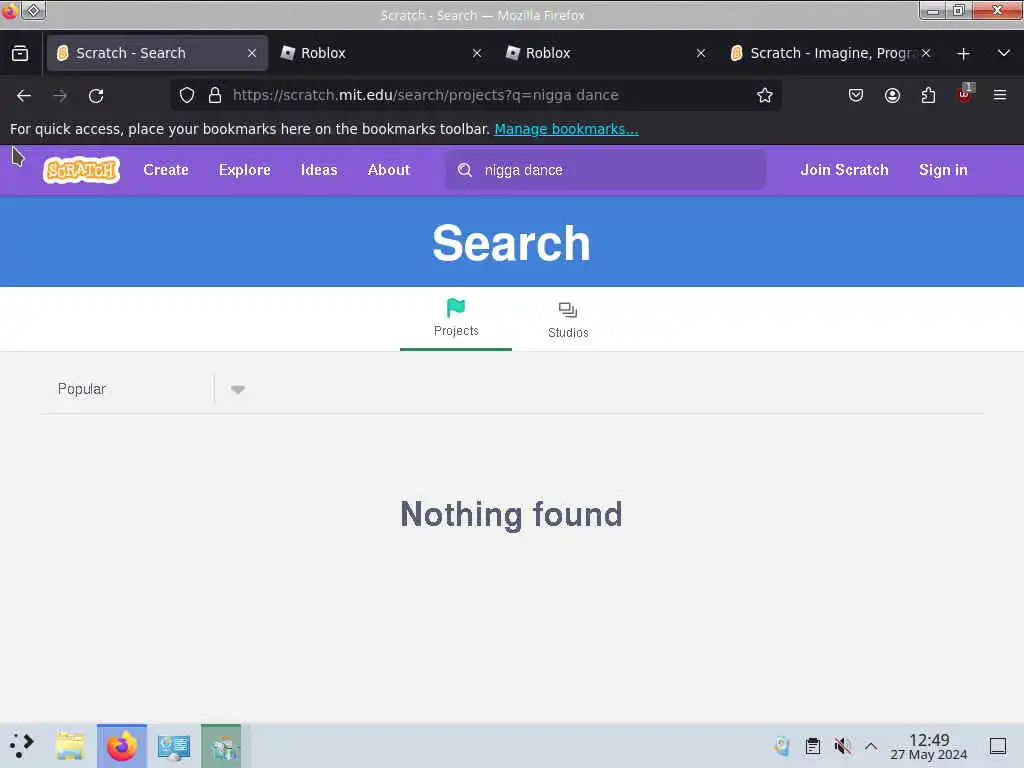Switch to the Projects tab
Viewport: 1024px width, 768px height.
point(456,318)
